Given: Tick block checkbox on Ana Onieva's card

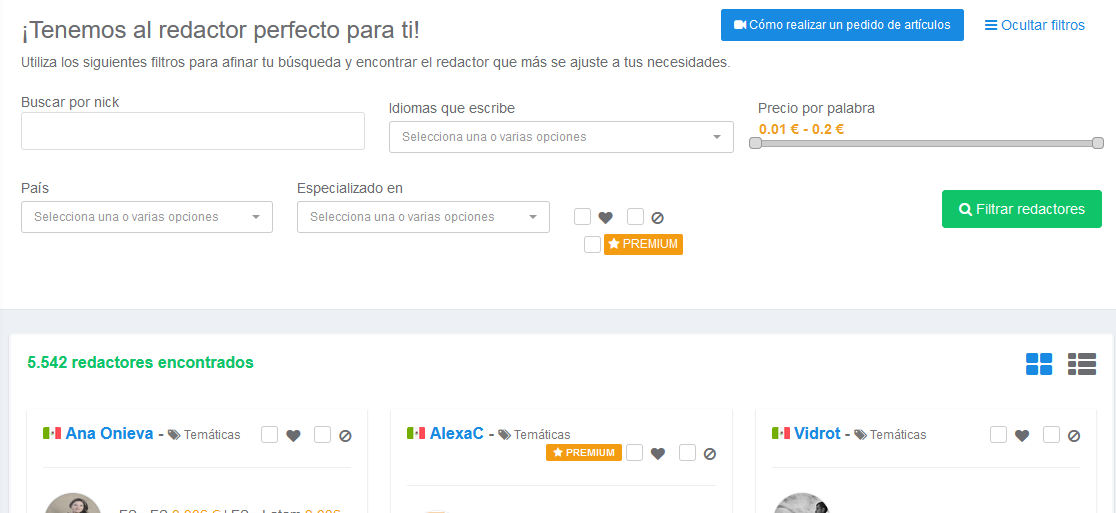Looking at the screenshot, I should click(x=322, y=434).
